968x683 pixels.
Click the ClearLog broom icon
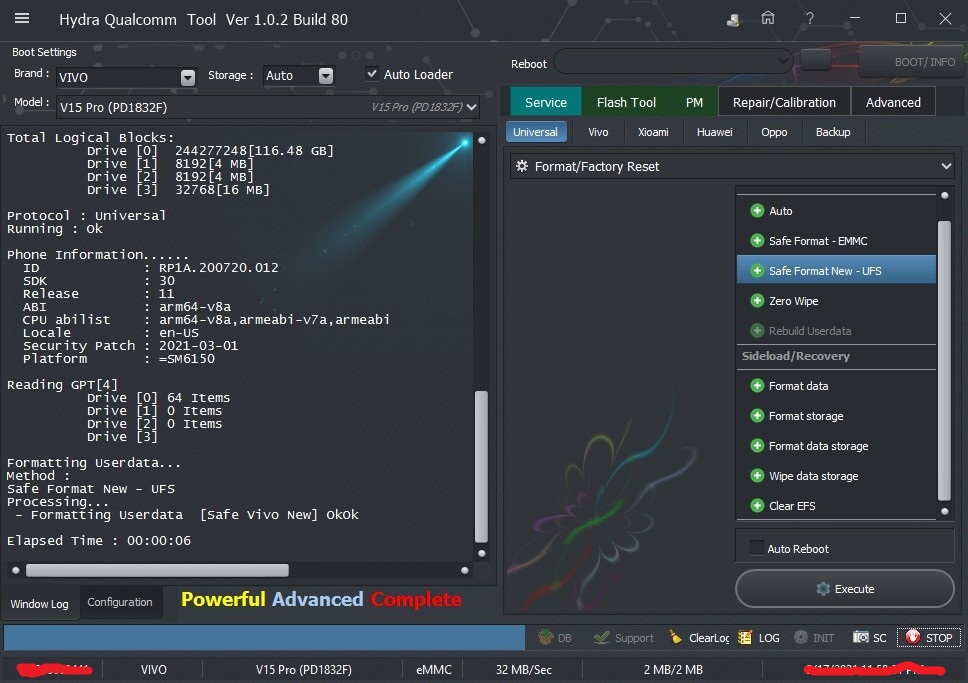676,637
